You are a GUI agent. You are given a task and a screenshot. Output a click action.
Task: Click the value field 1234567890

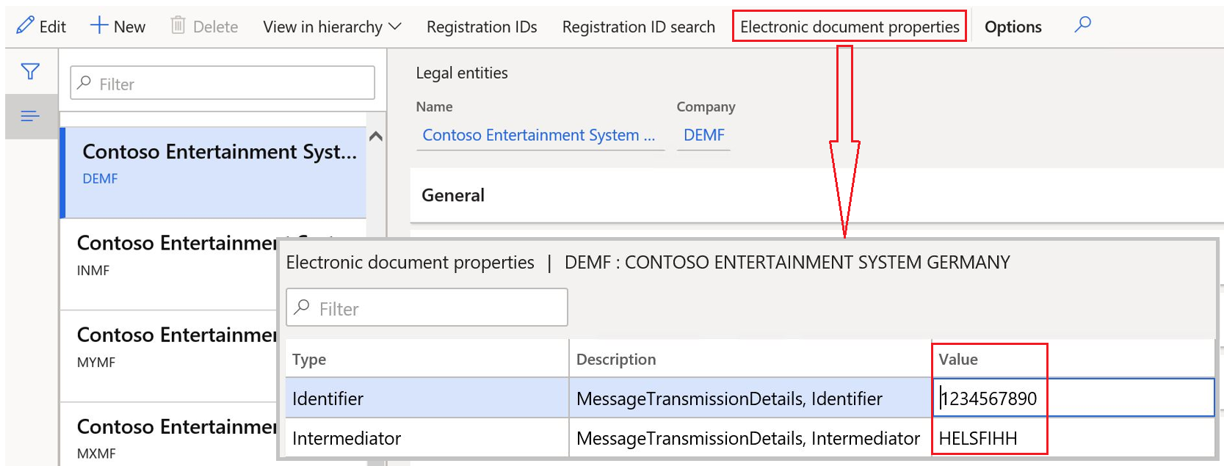[x=1073, y=398]
